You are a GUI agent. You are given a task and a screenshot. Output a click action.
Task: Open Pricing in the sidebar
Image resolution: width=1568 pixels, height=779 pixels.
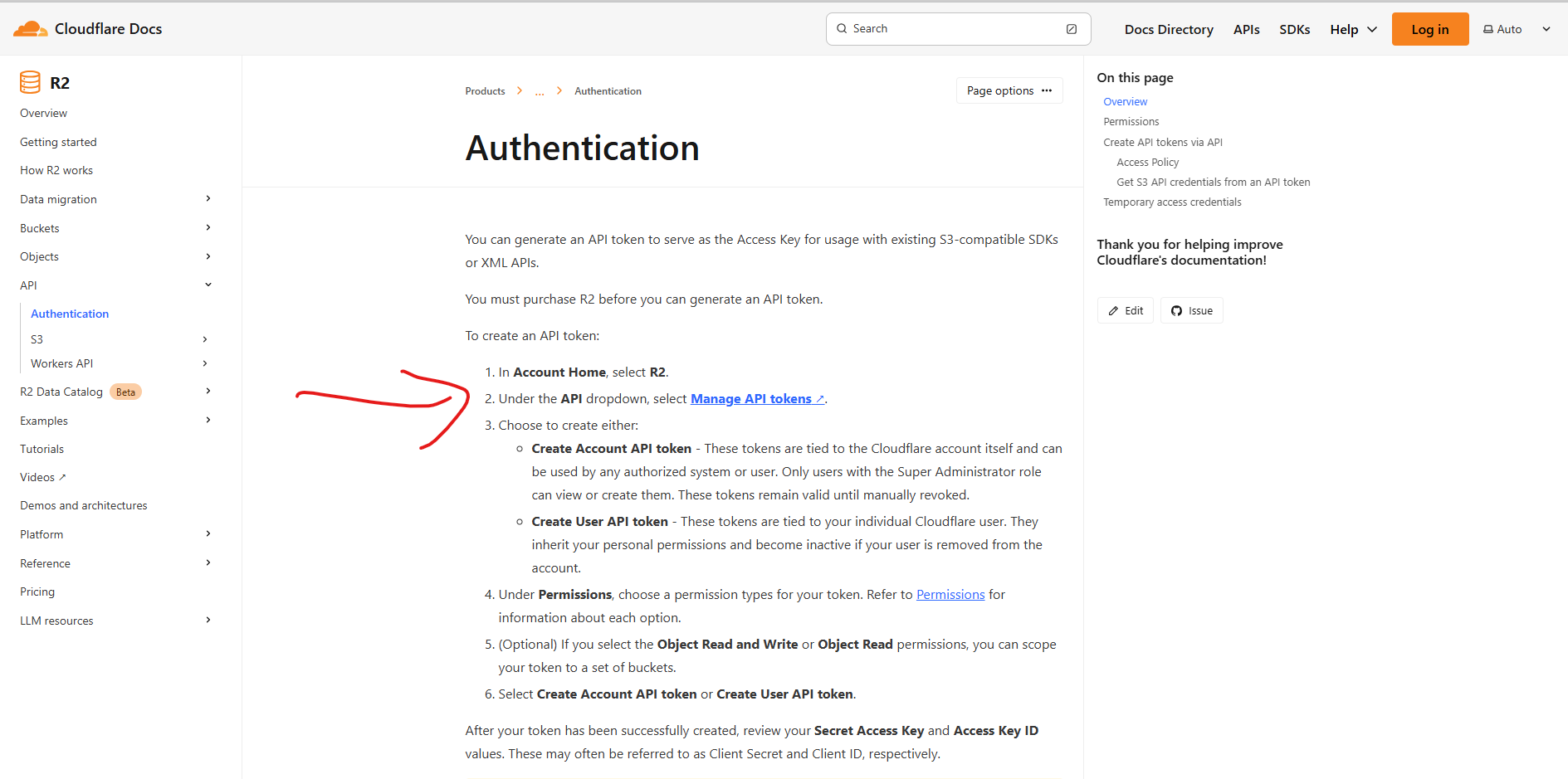(37, 592)
